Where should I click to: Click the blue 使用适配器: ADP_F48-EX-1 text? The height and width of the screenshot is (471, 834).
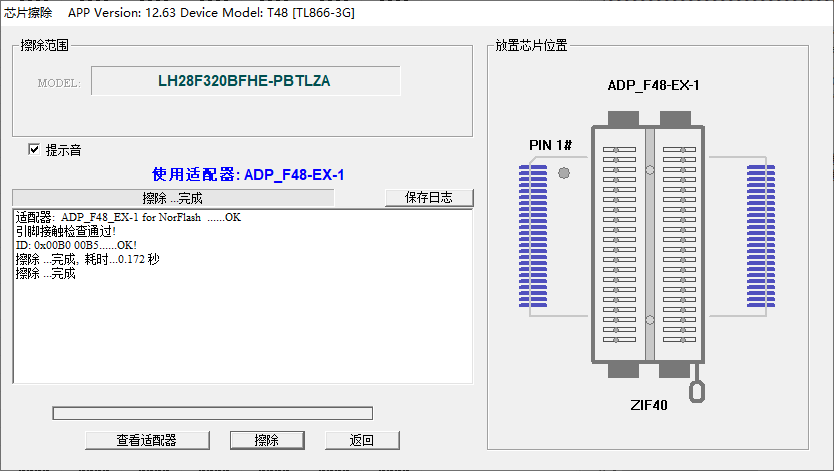pos(248,175)
